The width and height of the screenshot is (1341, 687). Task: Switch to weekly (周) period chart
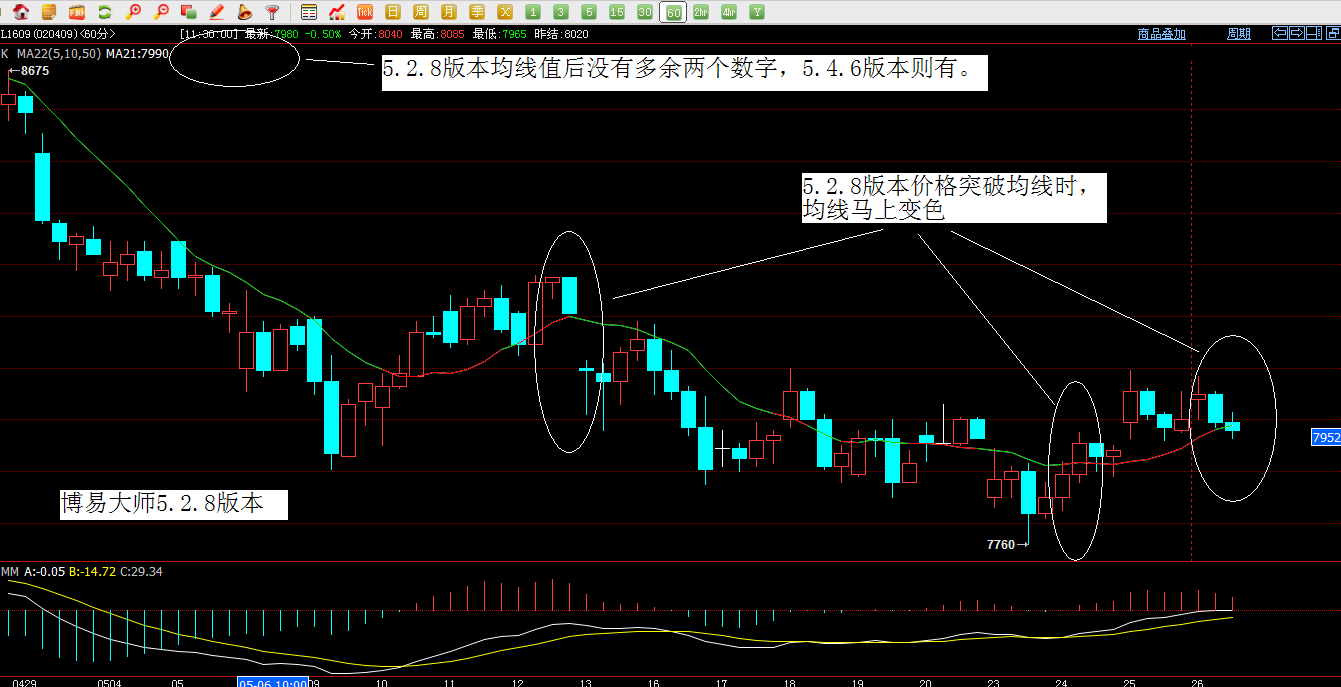click(x=421, y=12)
